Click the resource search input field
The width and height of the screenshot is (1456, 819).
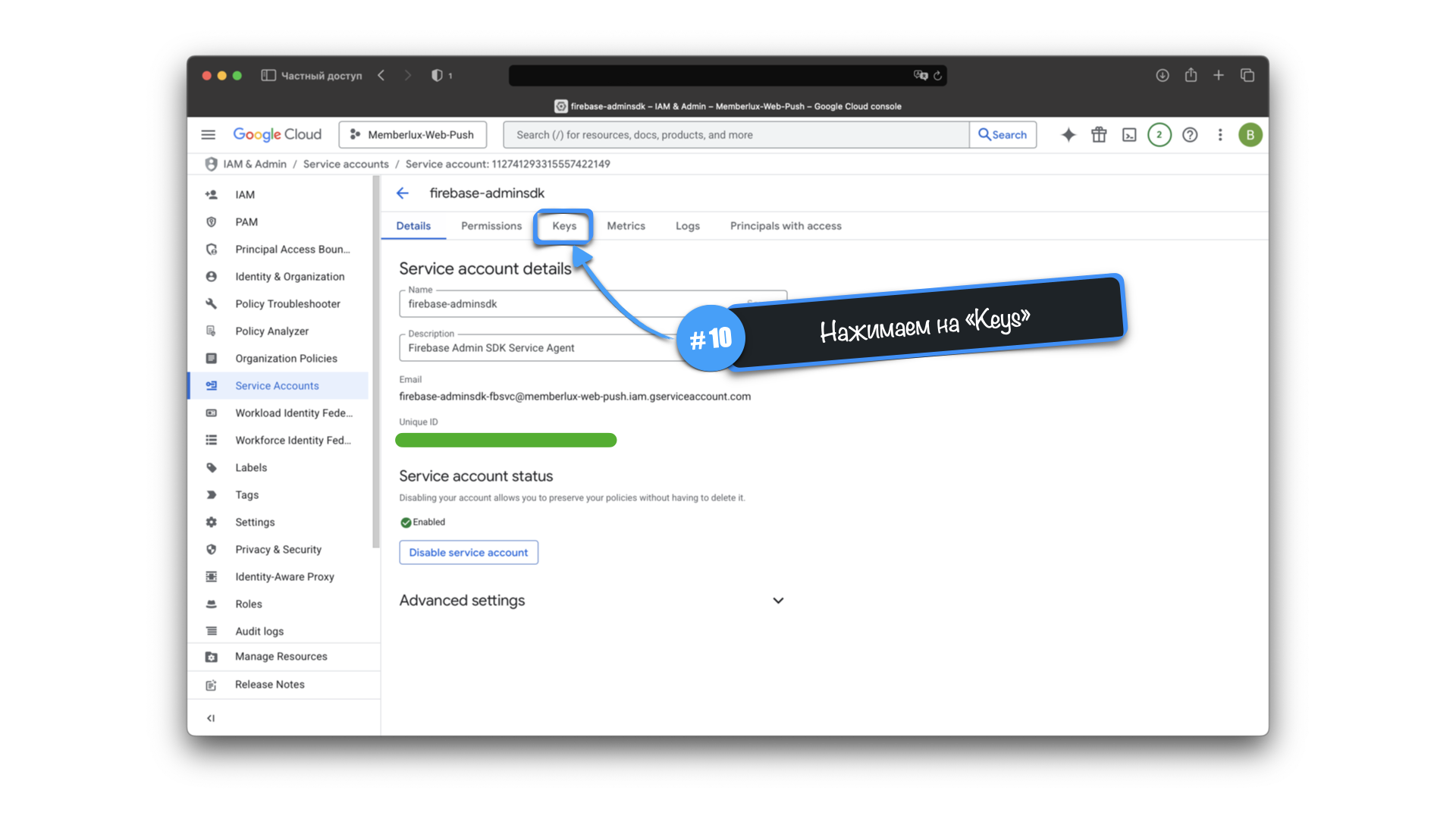point(736,135)
